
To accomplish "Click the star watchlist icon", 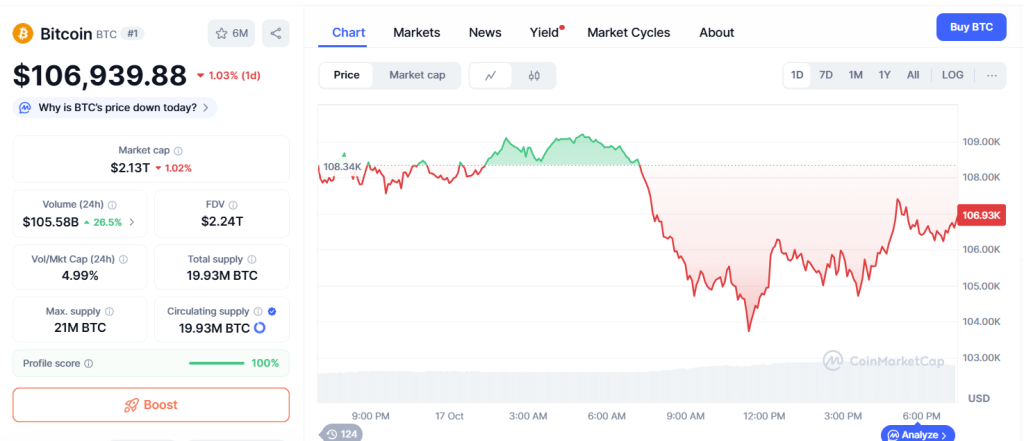I will click(221, 34).
